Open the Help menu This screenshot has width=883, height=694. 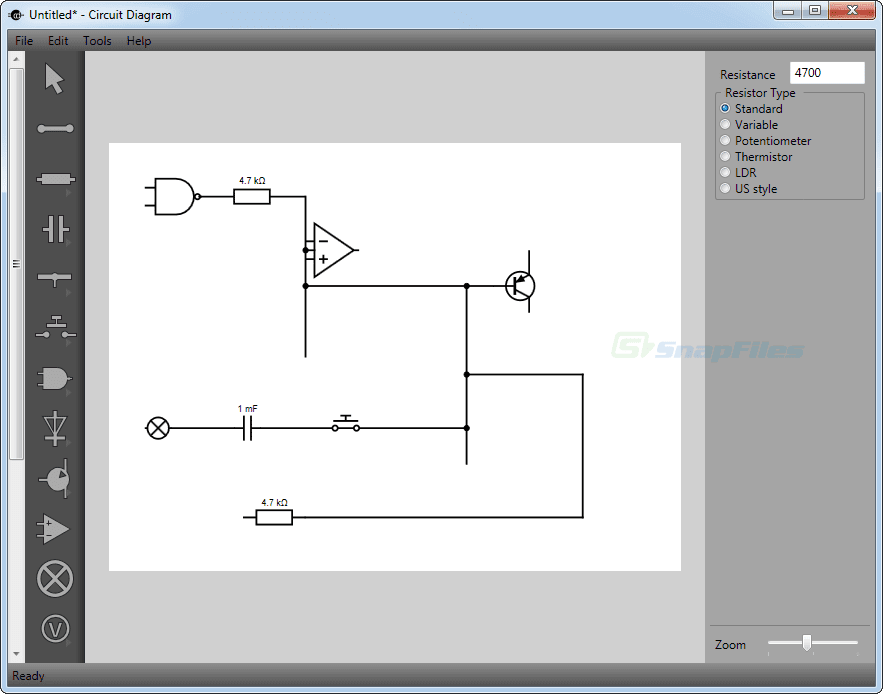coord(139,41)
